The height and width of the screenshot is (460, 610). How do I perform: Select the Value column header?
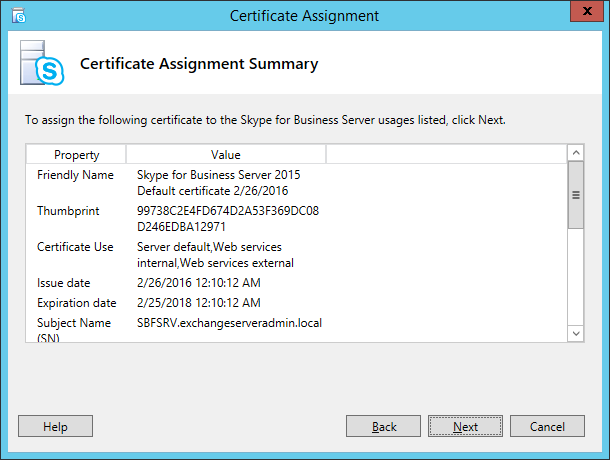(x=226, y=155)
